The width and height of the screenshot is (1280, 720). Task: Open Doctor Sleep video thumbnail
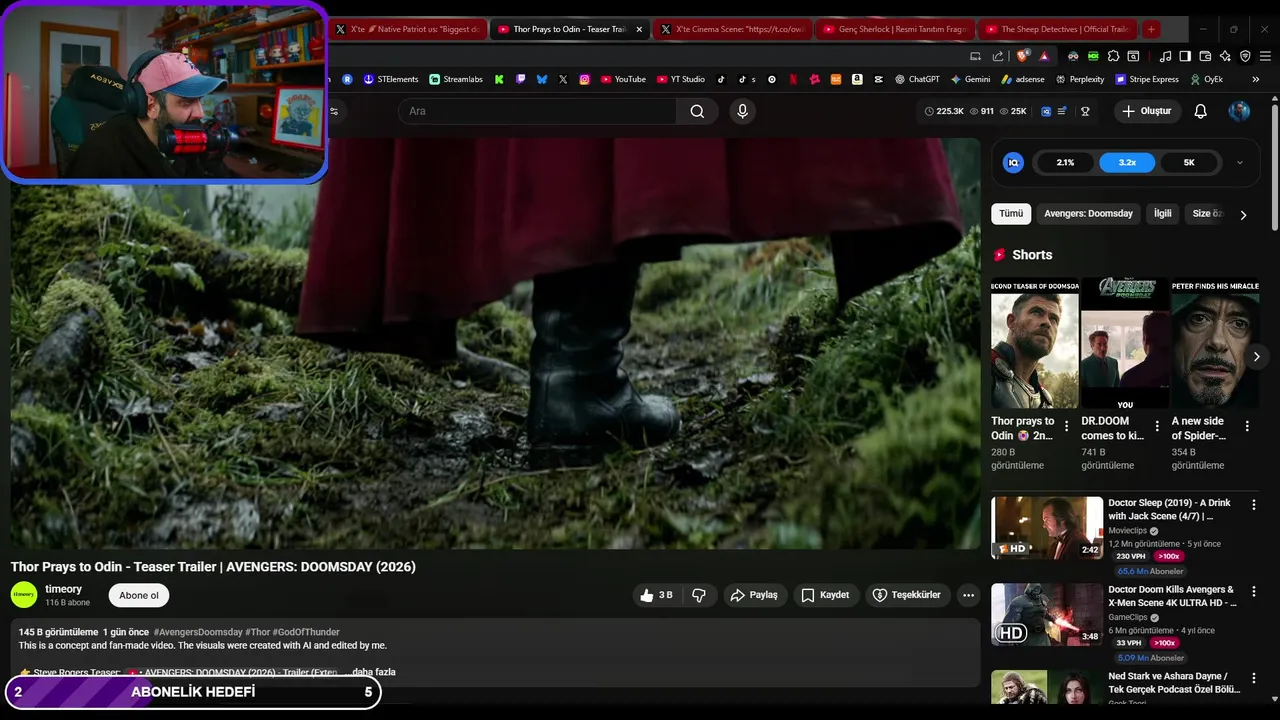pos(1047,528)
